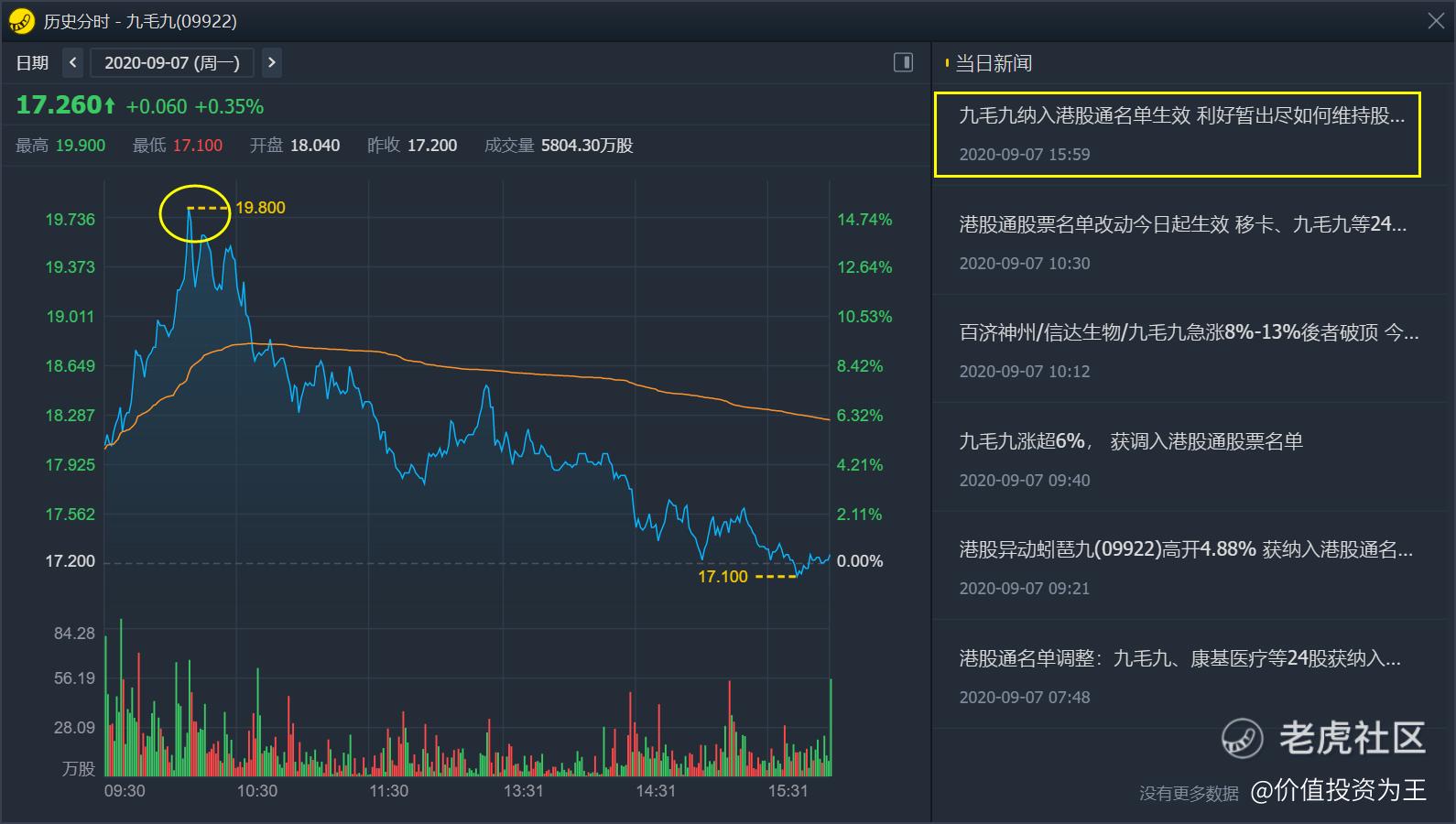The height and width of the screenshot is (824, 1456).
Task: Click the Tiger app logo icon
Action: point(20,20)
